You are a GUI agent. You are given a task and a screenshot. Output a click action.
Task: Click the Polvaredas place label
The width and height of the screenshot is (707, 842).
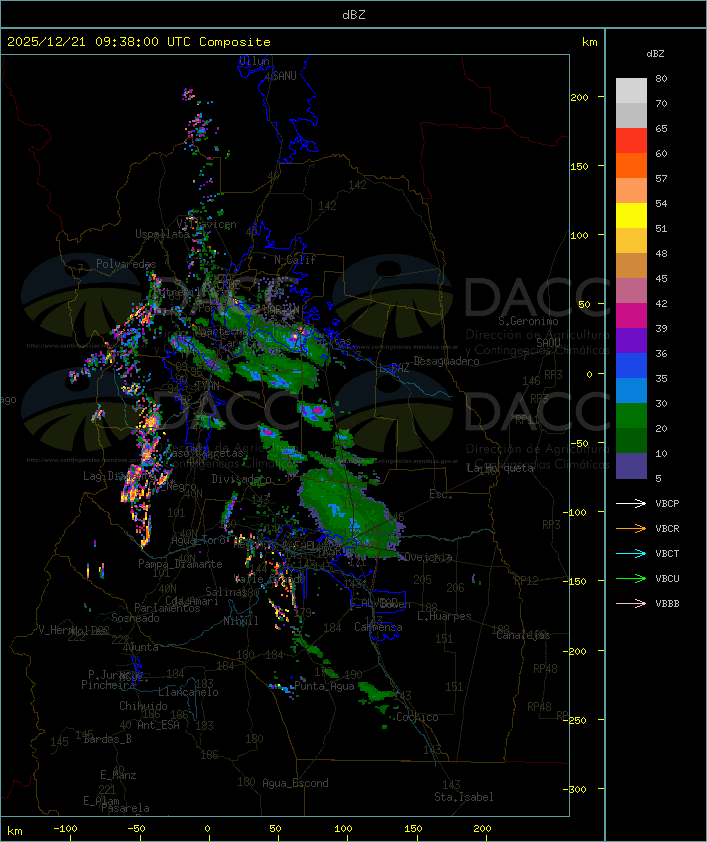point(126,264)
